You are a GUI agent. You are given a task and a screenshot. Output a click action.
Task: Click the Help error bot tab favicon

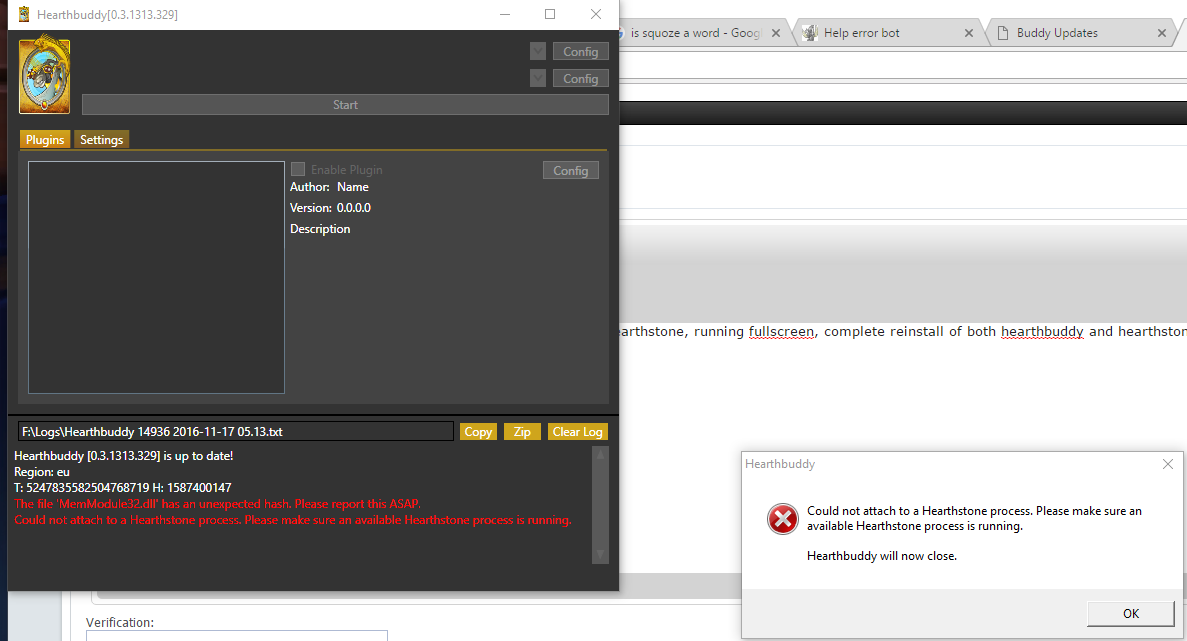(810, 33)
